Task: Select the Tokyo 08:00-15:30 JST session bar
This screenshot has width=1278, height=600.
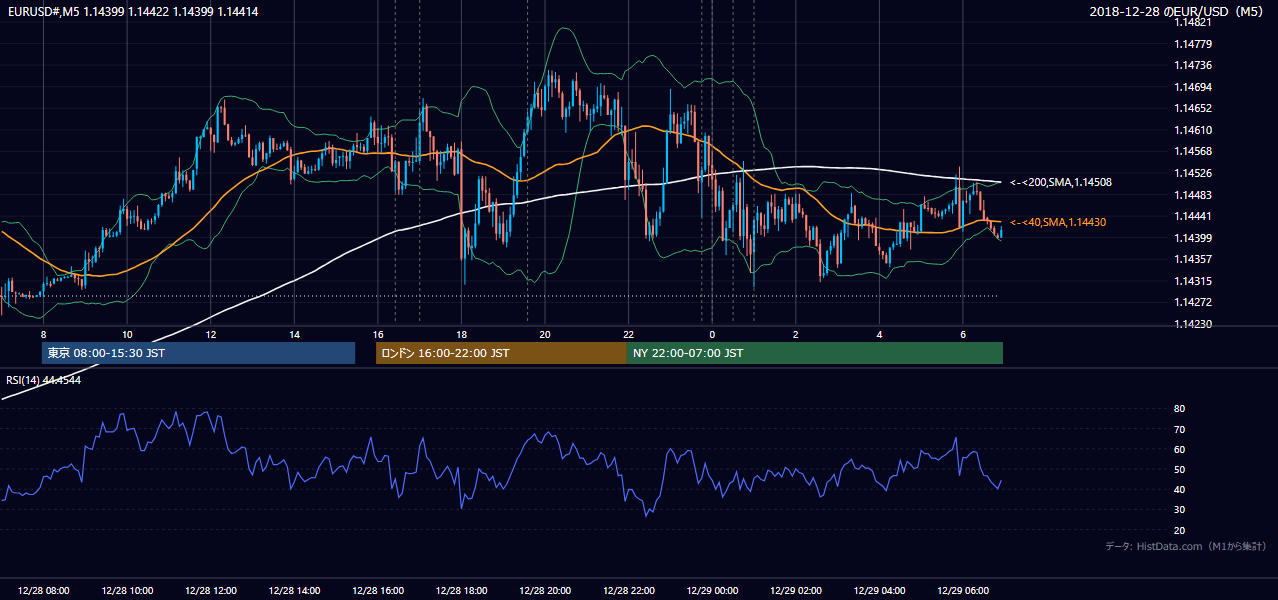Action: 198,353
